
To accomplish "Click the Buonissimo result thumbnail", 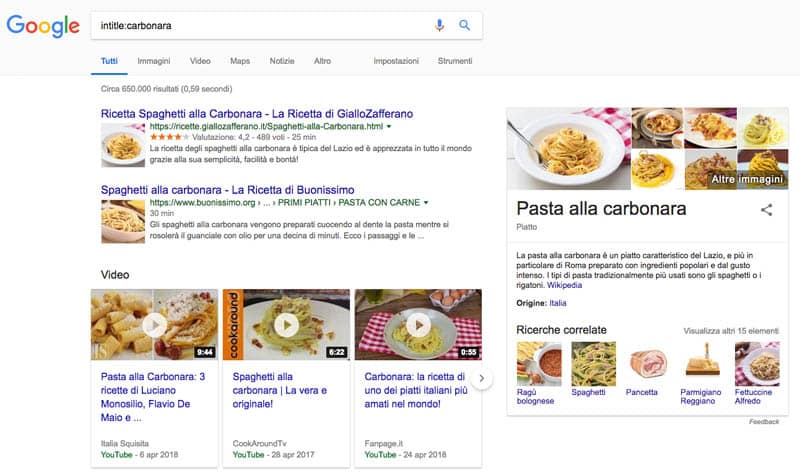I will [123, 221].
